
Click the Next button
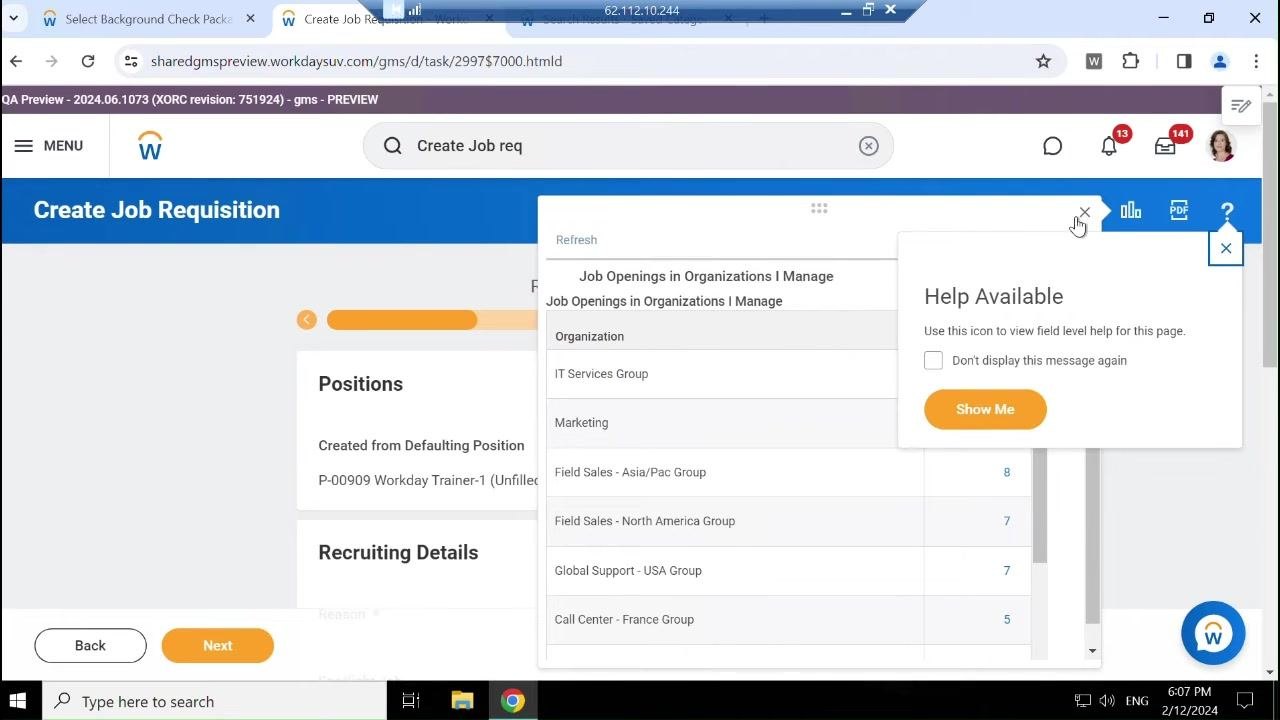pos(217,646)
